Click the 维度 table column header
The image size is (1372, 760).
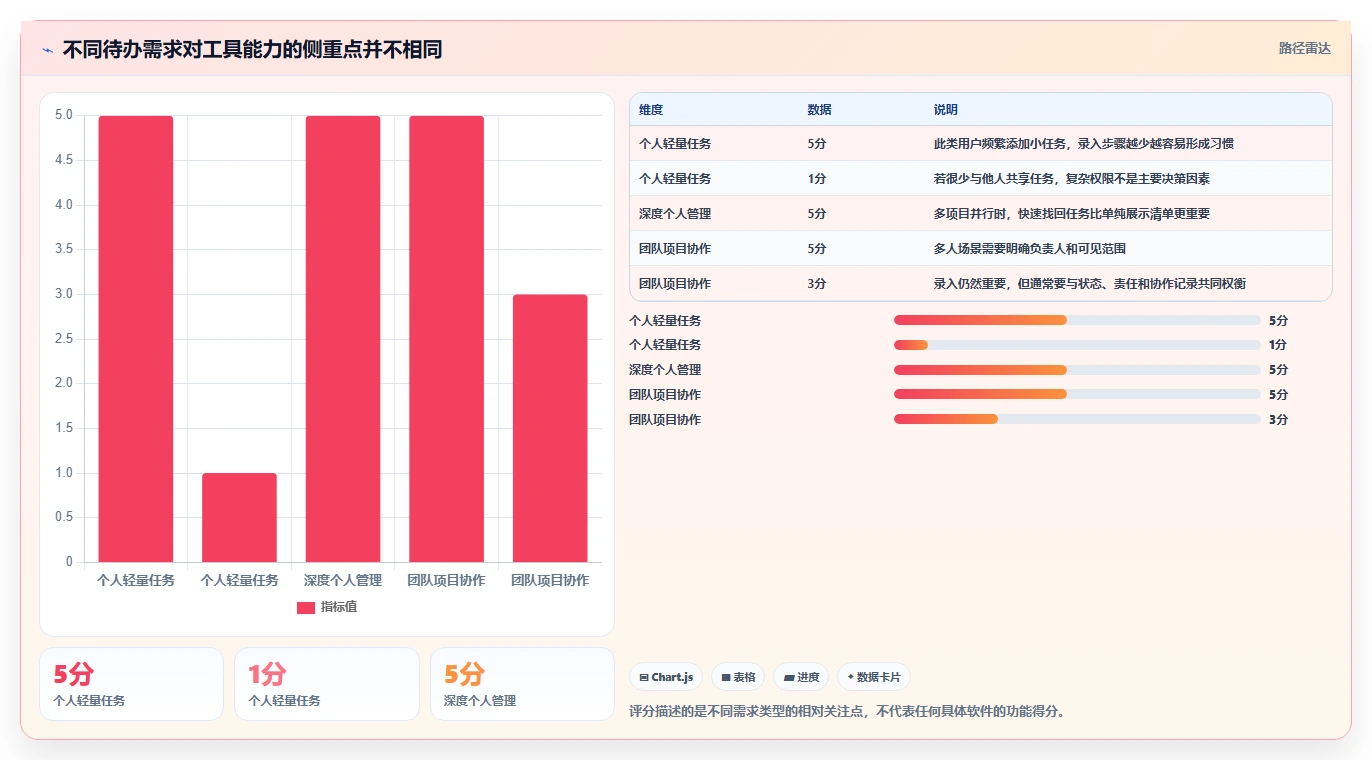[651, 110]
